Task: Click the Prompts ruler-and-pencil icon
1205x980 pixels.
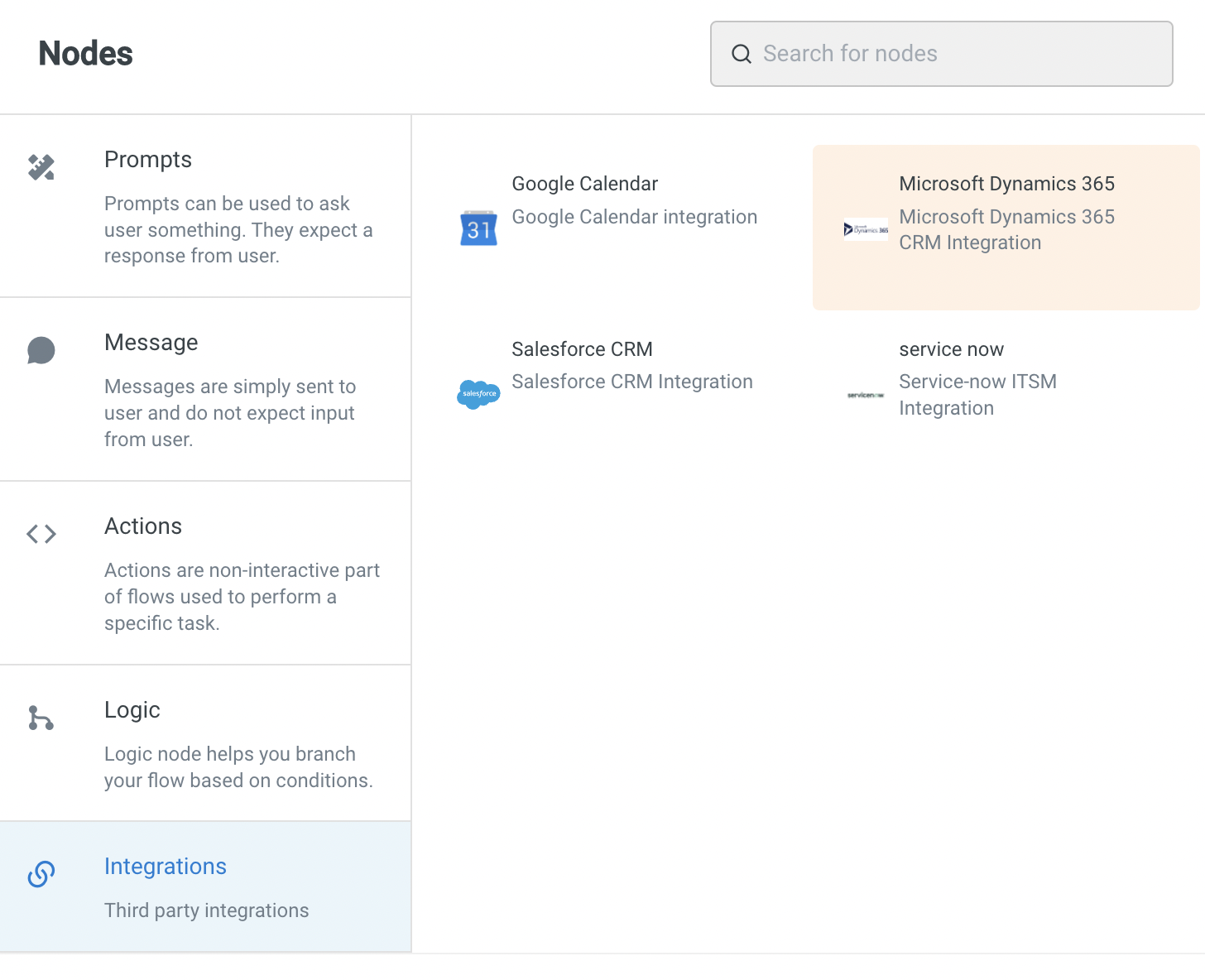Action: [41, 167]
